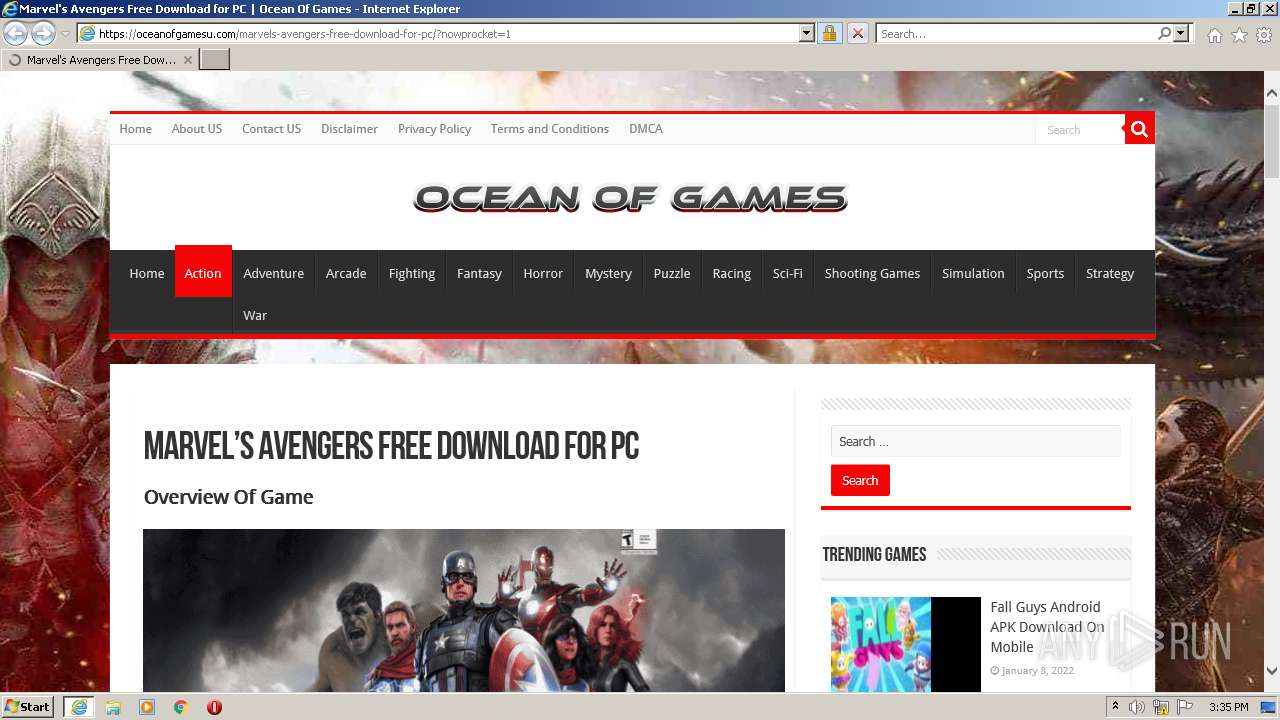Click the Marvel's Avengers Free Download heading
This screenshot has width=1280, height=720.
click(x=391, y=446)
